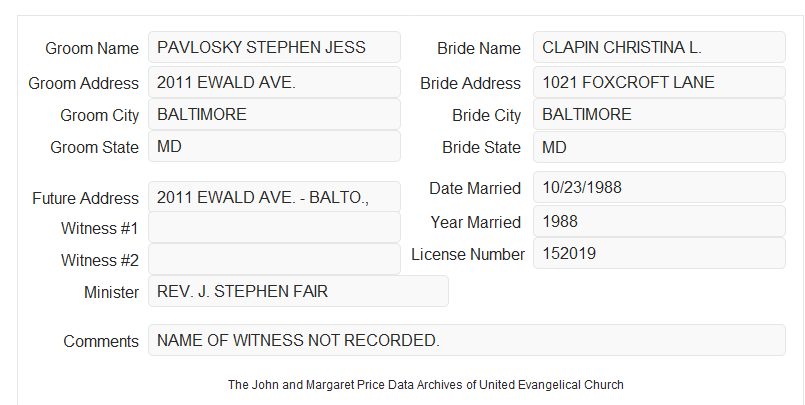Select the Future Address field
The image size is (805, 405).
[274, 197]
